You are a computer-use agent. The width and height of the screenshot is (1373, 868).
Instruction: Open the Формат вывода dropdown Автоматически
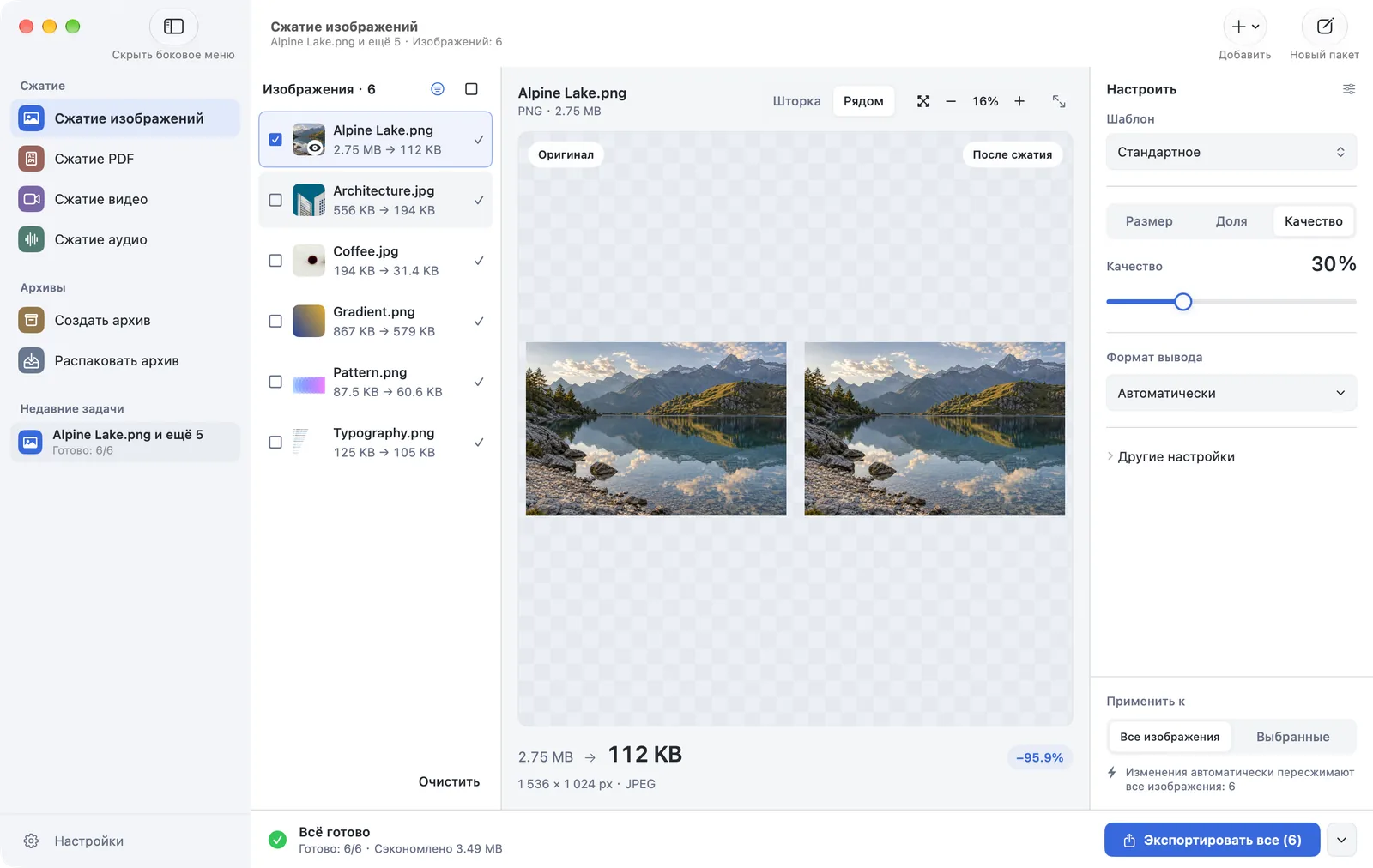coord(1231,393)
